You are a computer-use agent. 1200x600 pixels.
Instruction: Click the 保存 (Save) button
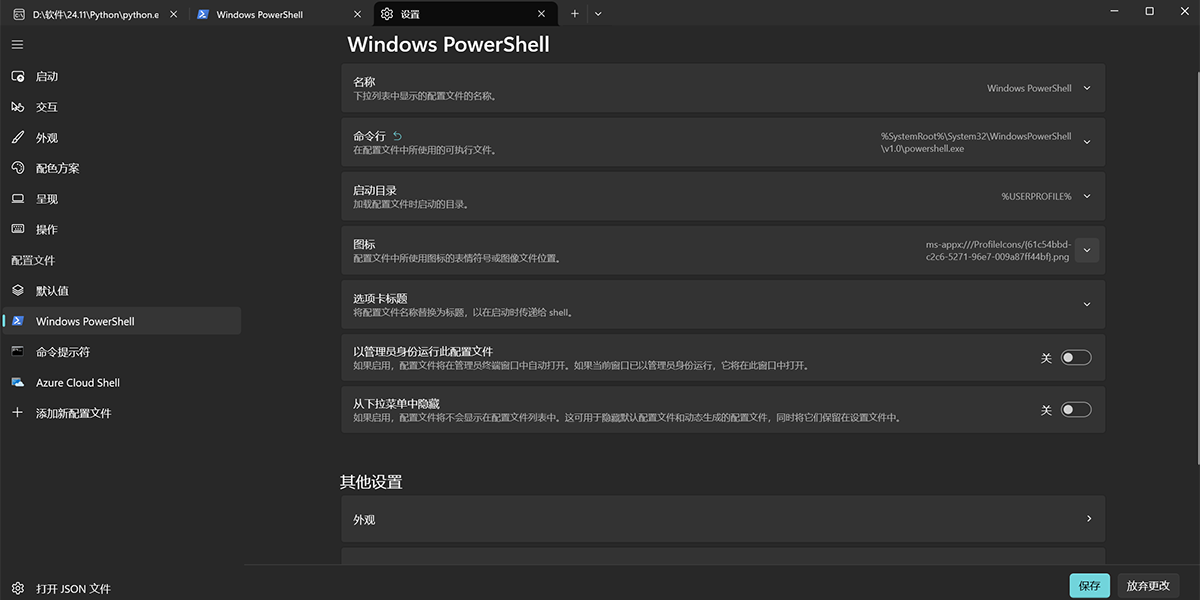pyautogui.click(x=1088, y=585)
